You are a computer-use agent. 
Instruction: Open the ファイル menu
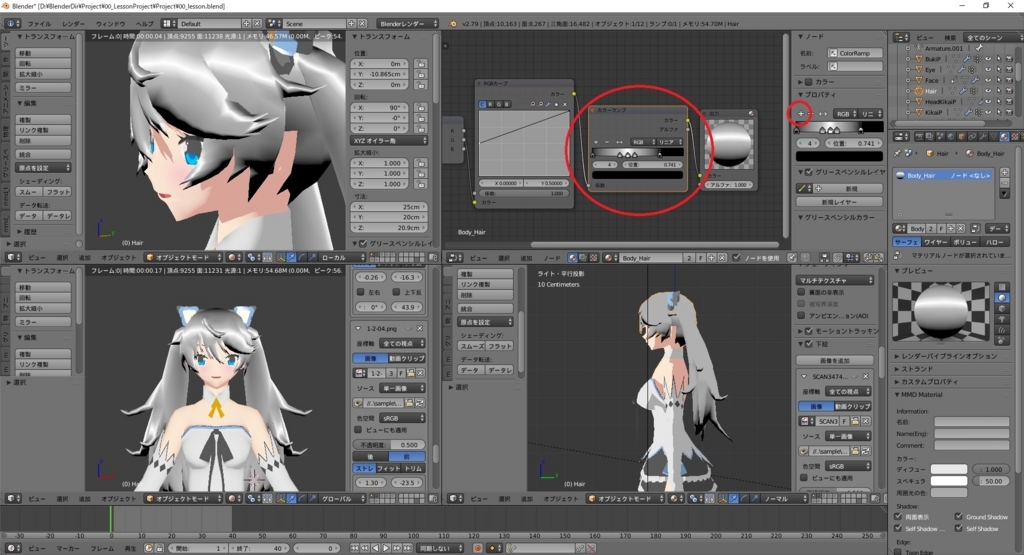coord(39,24)
